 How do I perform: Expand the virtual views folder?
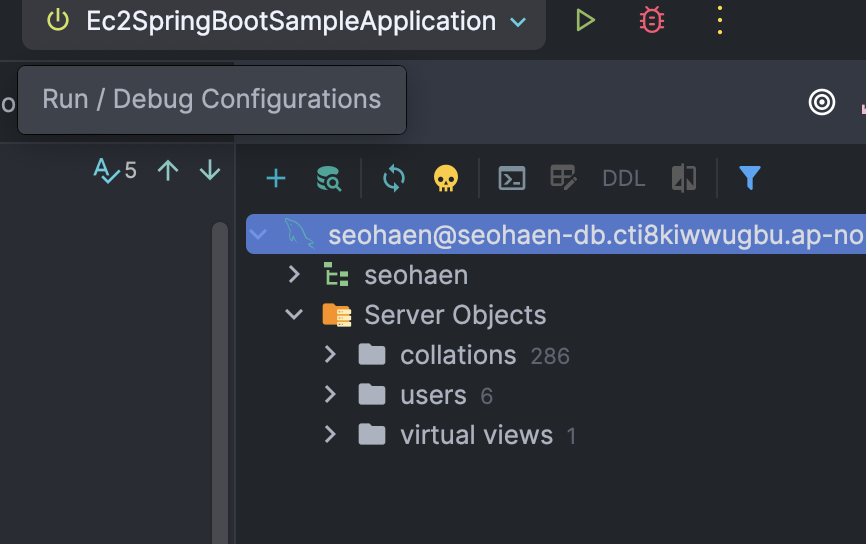[330, 435]
